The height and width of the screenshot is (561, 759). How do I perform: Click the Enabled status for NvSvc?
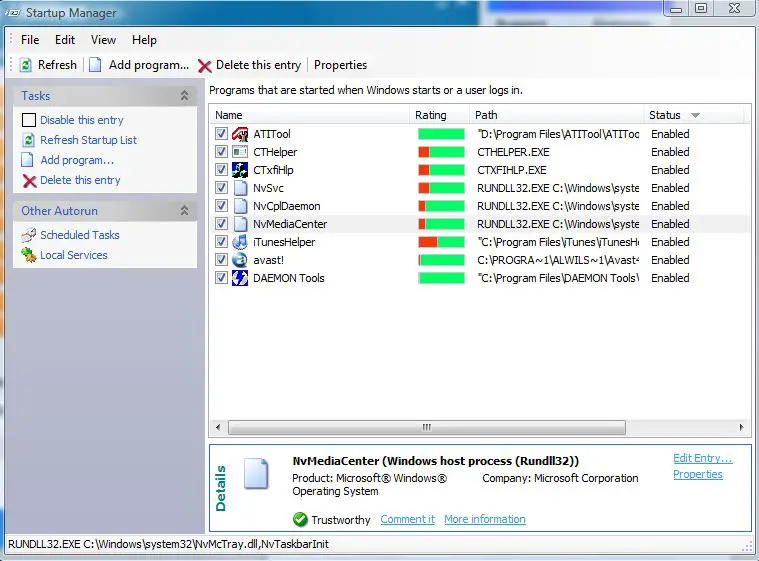coord(670,188)
